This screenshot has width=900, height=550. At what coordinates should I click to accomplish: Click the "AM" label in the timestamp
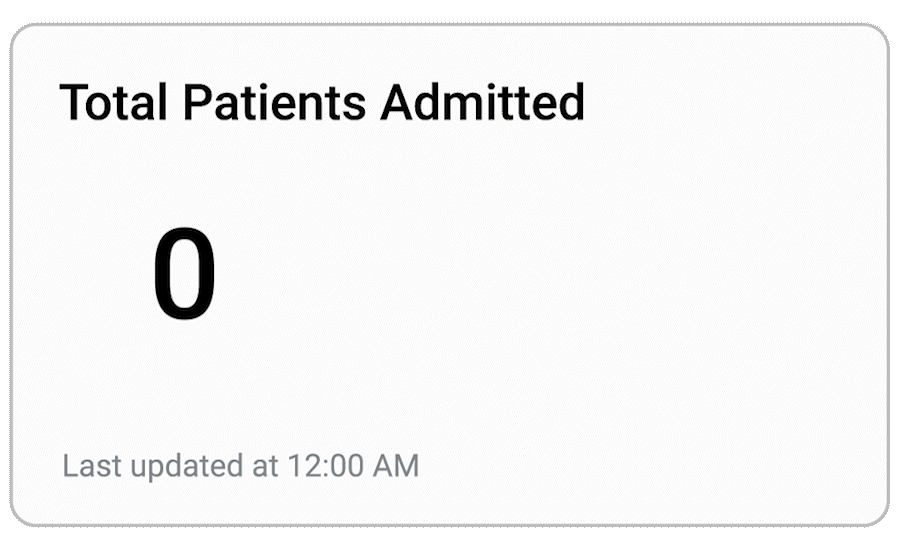click(x=396, y=466)
